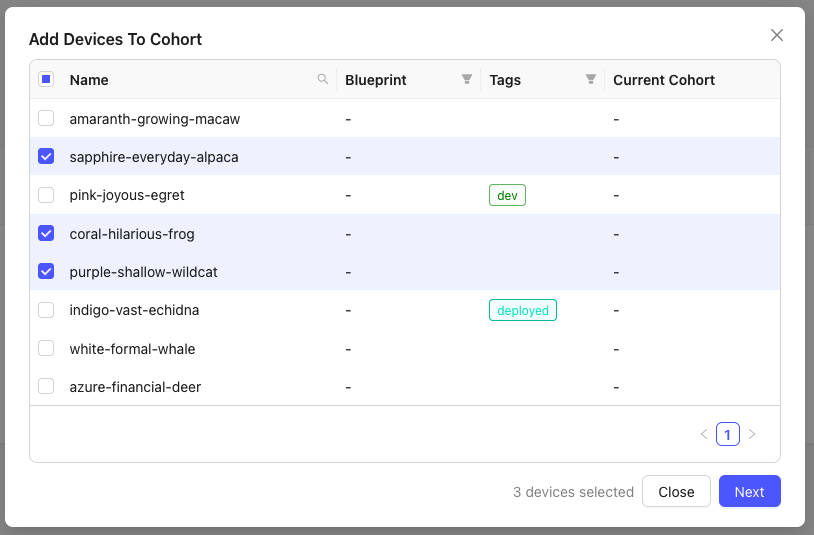
Task: Click the Tags column header
Action: [x=505, y=80]
